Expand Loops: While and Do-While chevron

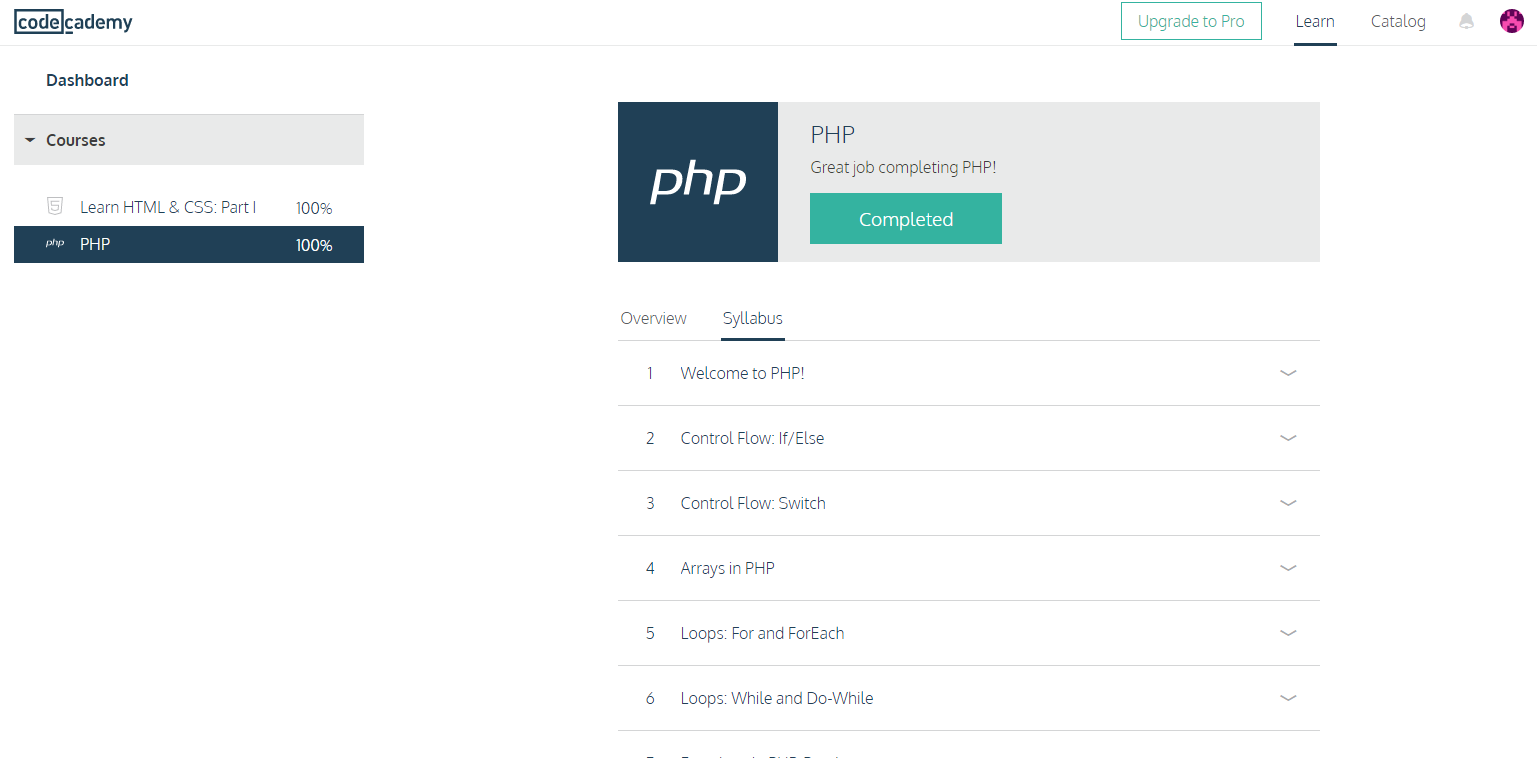[x=1288, y=698]
